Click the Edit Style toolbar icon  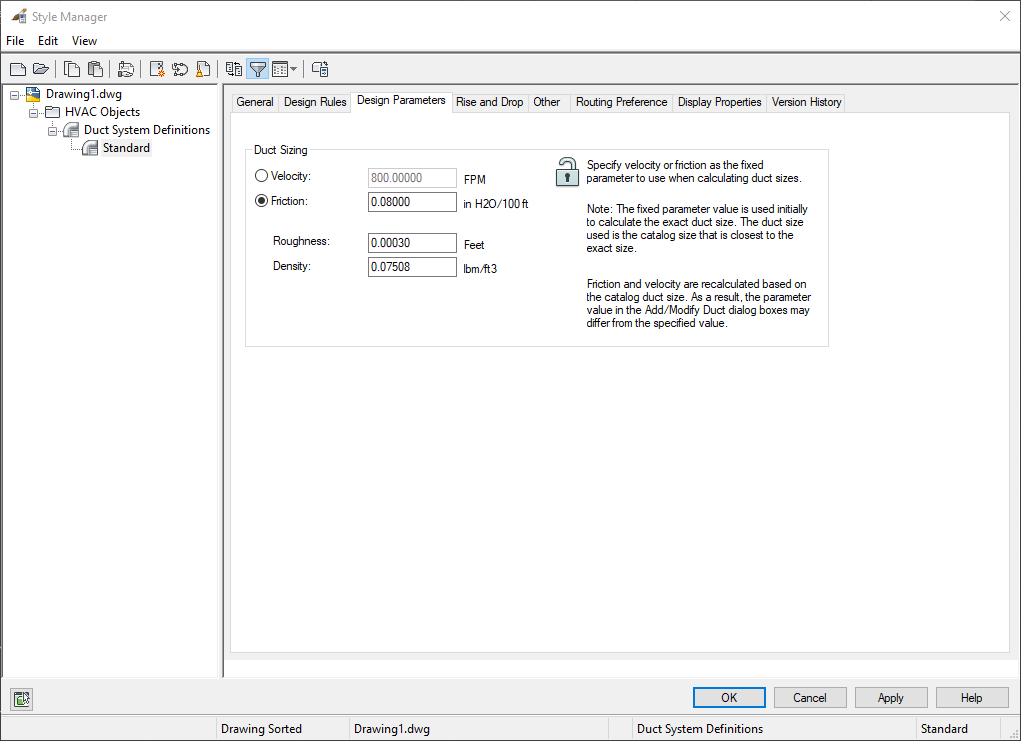[126, 69]
